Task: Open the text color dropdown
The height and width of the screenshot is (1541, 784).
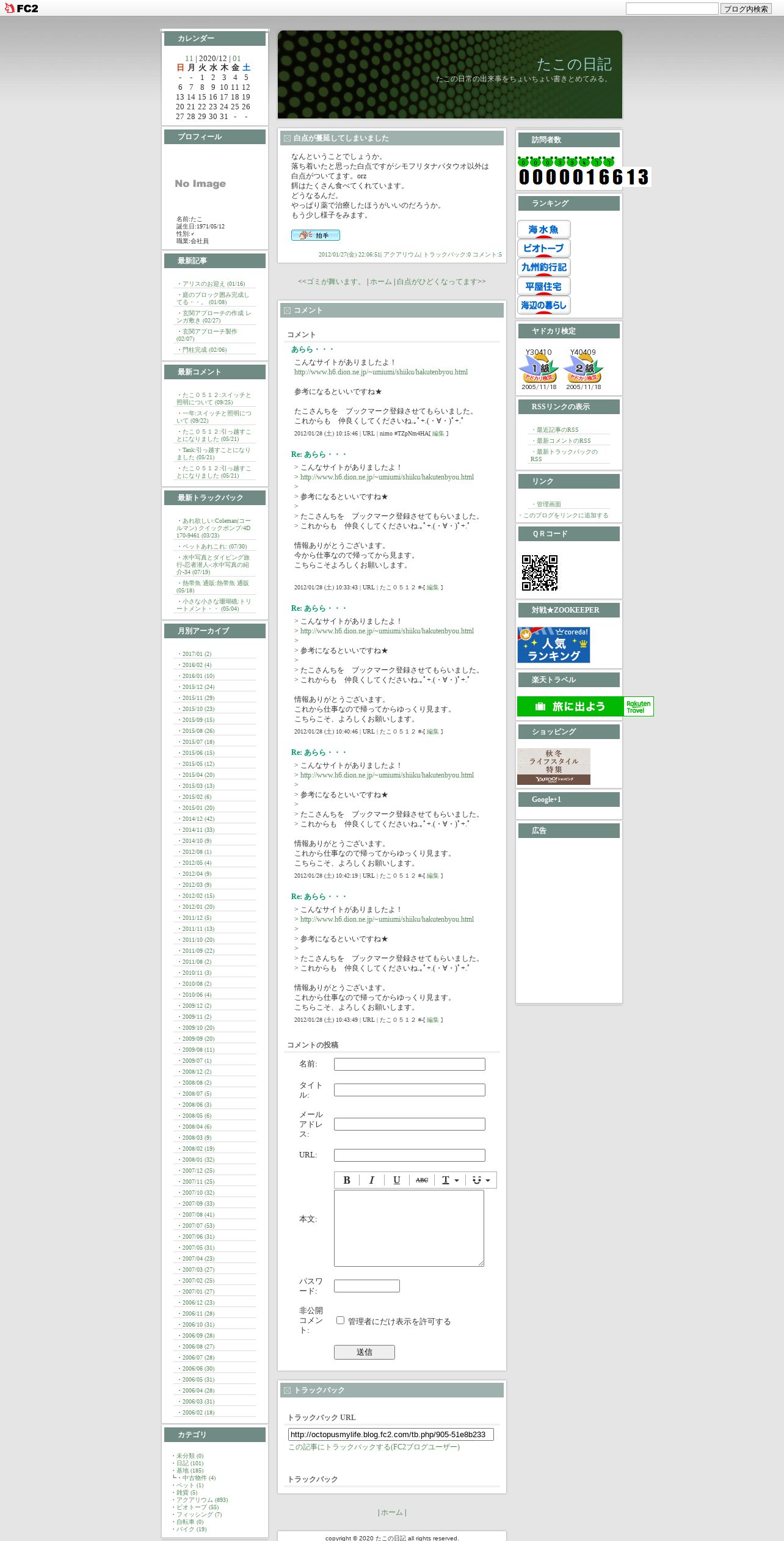Action: point(450,1180)
